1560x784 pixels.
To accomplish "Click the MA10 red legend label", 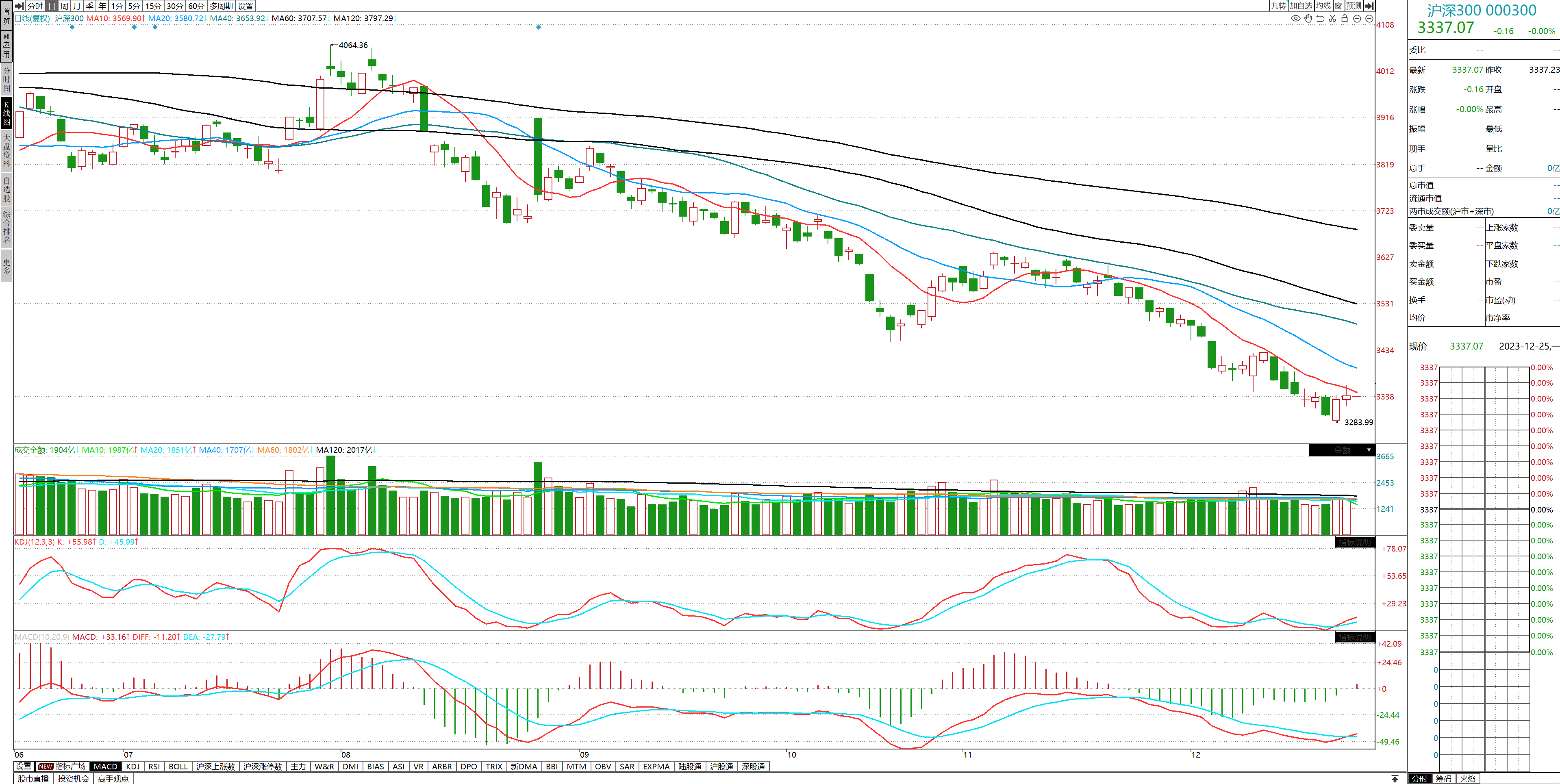I will coord(115,19).
